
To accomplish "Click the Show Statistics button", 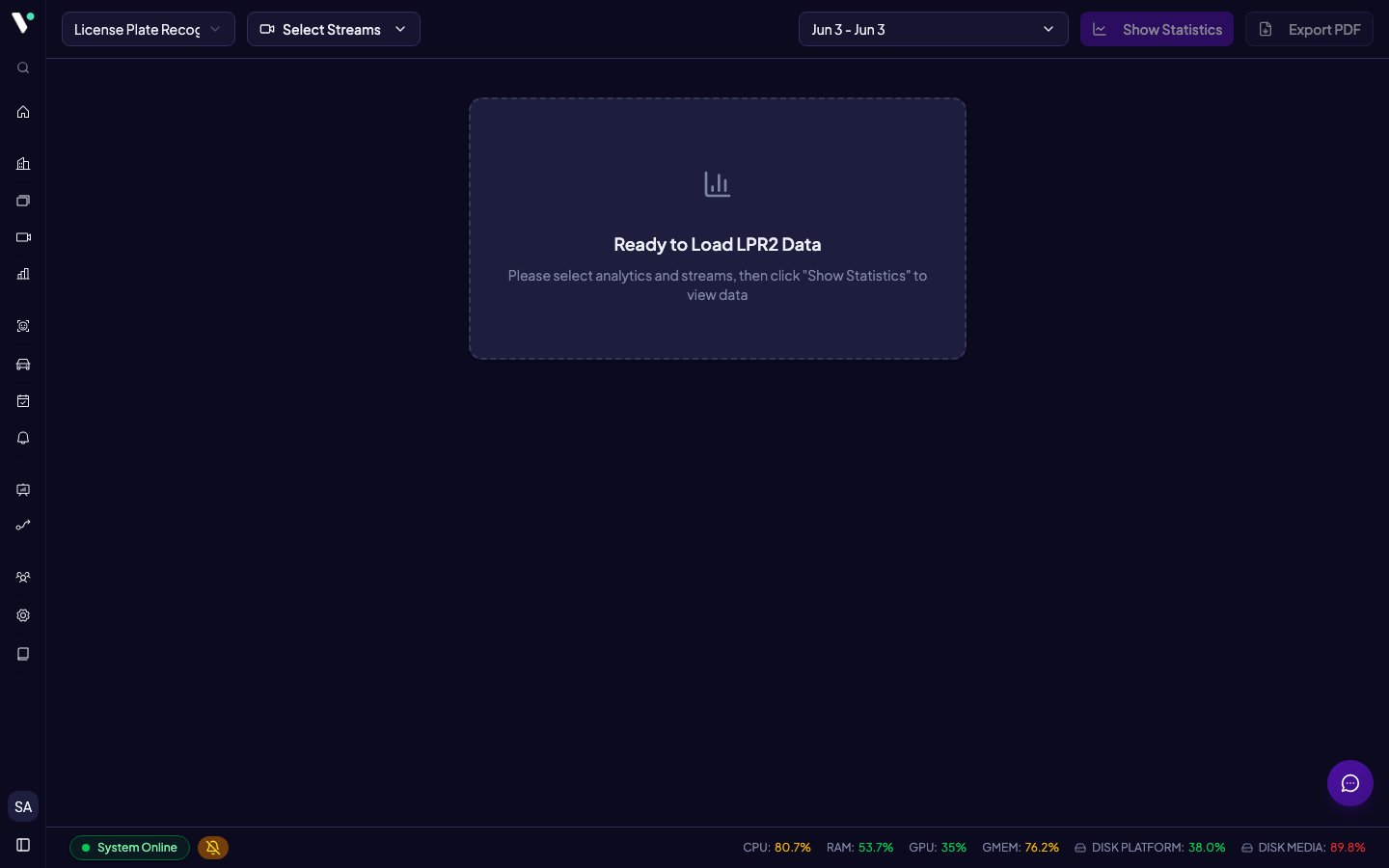I will pos(1157,29).
